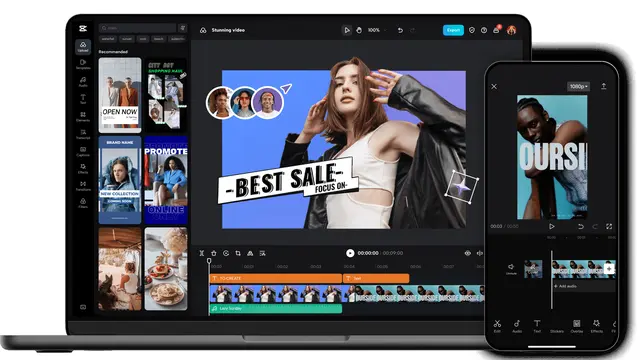640x360 pixels.
Task: Select the hand pan tool
Action: [359, 30]
